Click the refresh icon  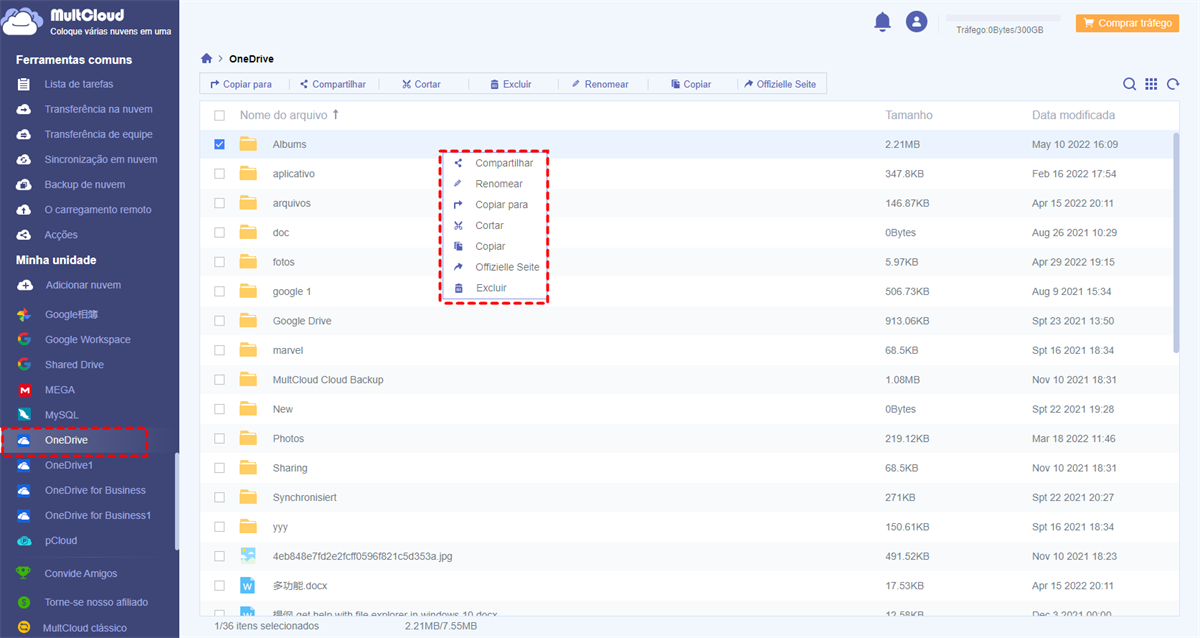click(x=1173, y=84)
